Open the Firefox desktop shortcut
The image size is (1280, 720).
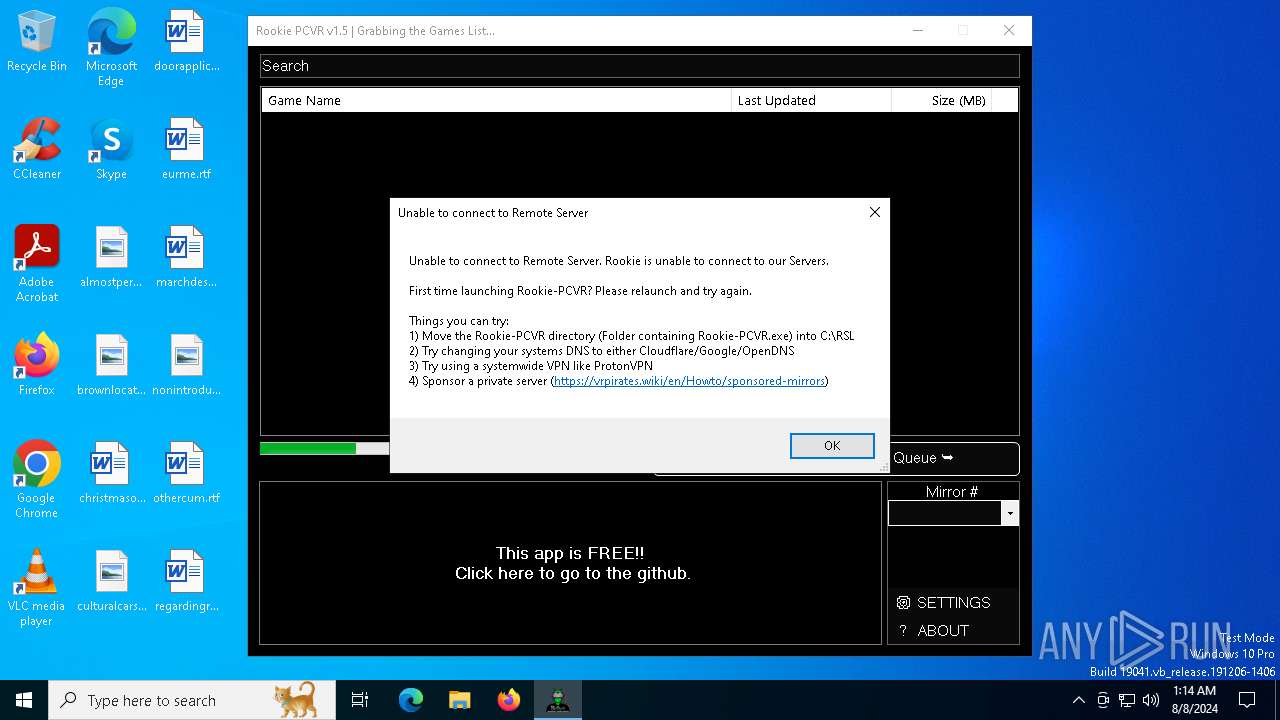coord(37,366)
